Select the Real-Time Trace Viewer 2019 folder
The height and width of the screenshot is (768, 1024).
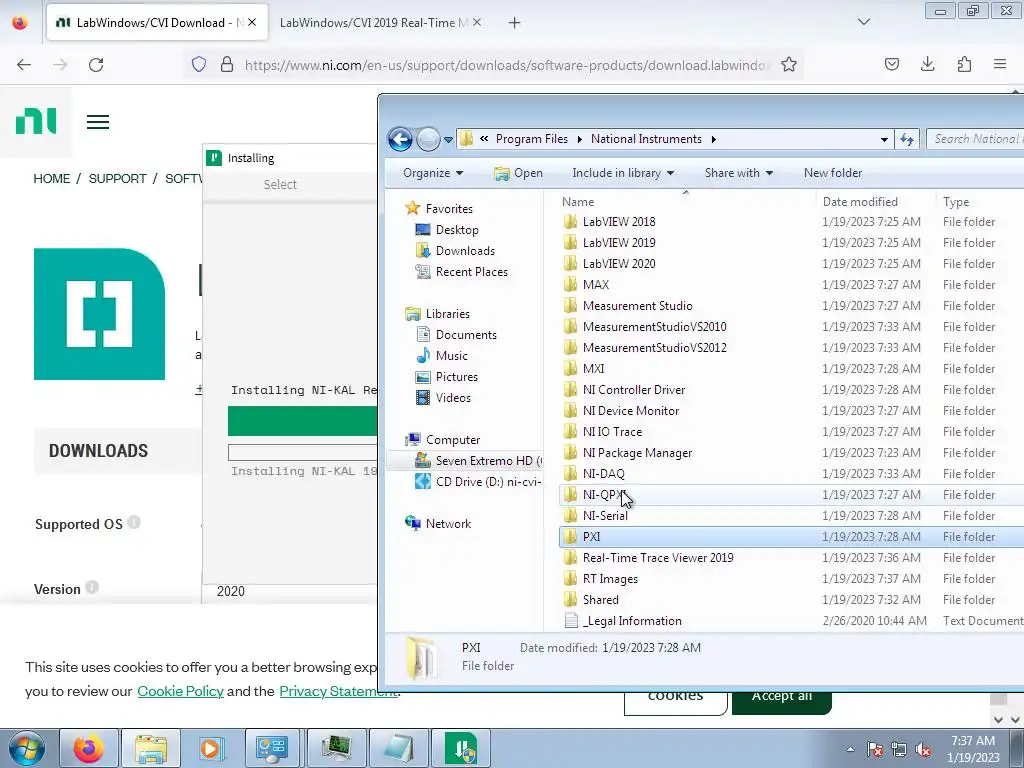pyautogui.click(x=658, y=558)
